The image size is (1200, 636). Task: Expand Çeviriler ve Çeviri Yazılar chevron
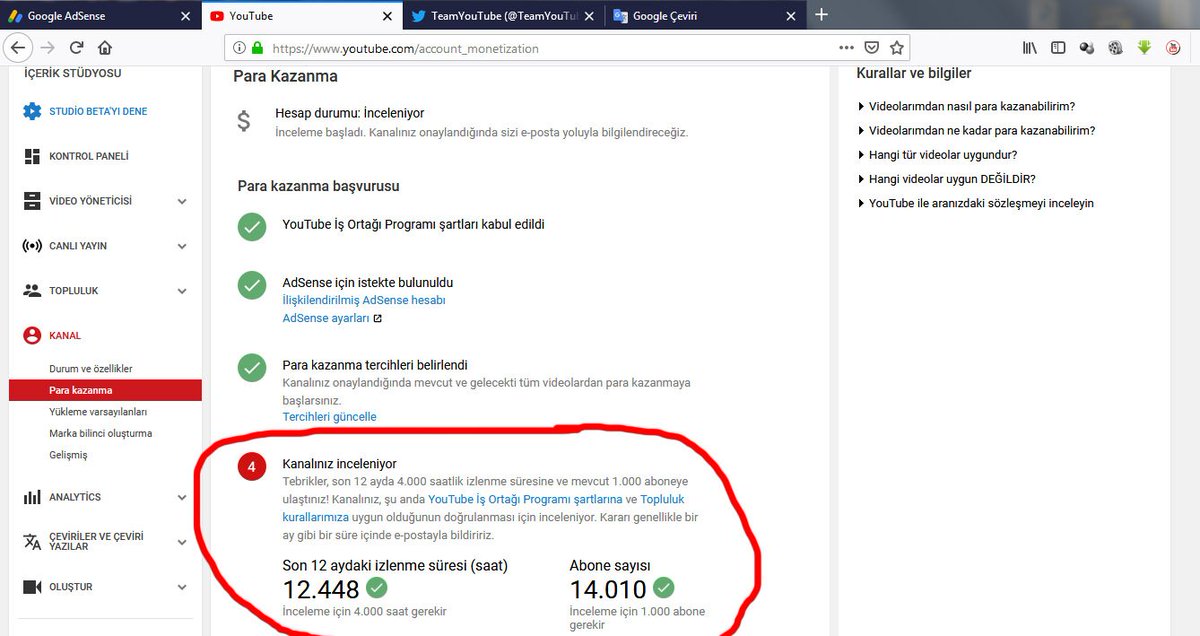pos(182,542)
